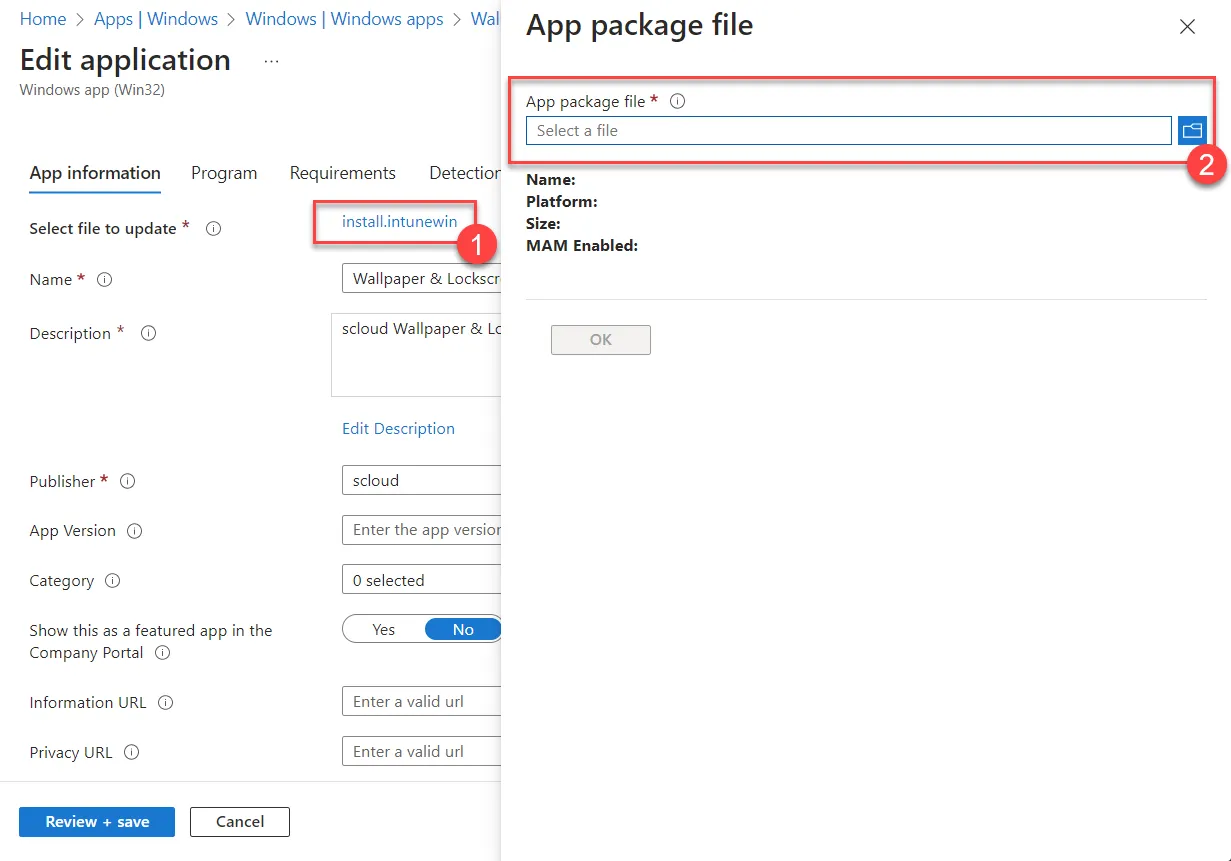Click info icon beside Name label

click(x=104, y=279)
